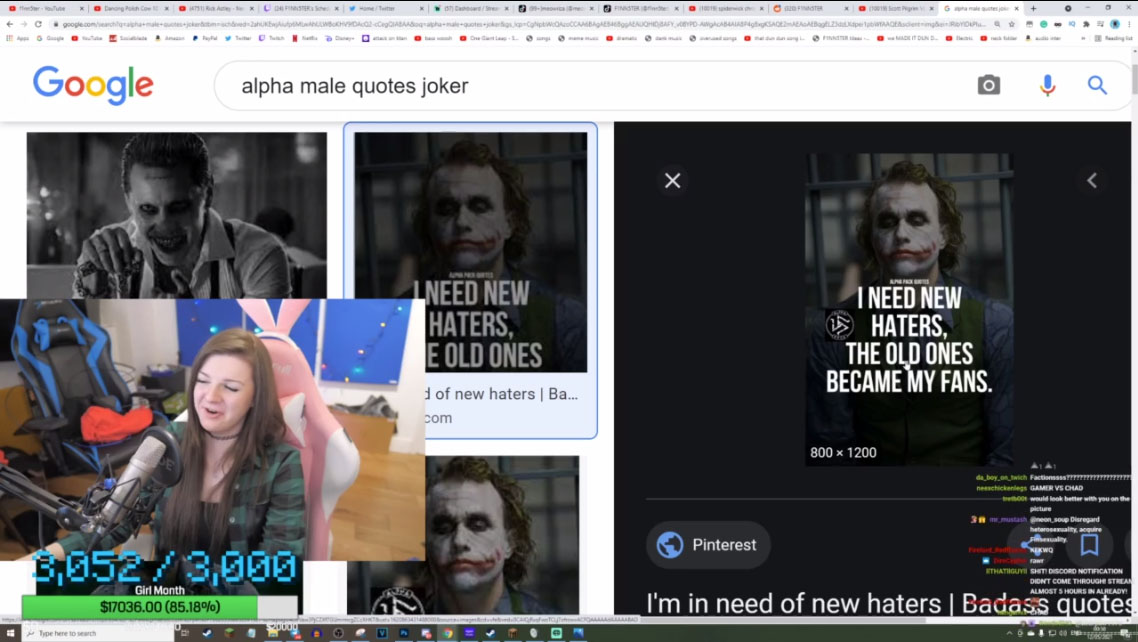Viewport: 1138px width, 642px height.
Task: Open the 'songs' bookmark folder
Action: pos(539,38)
